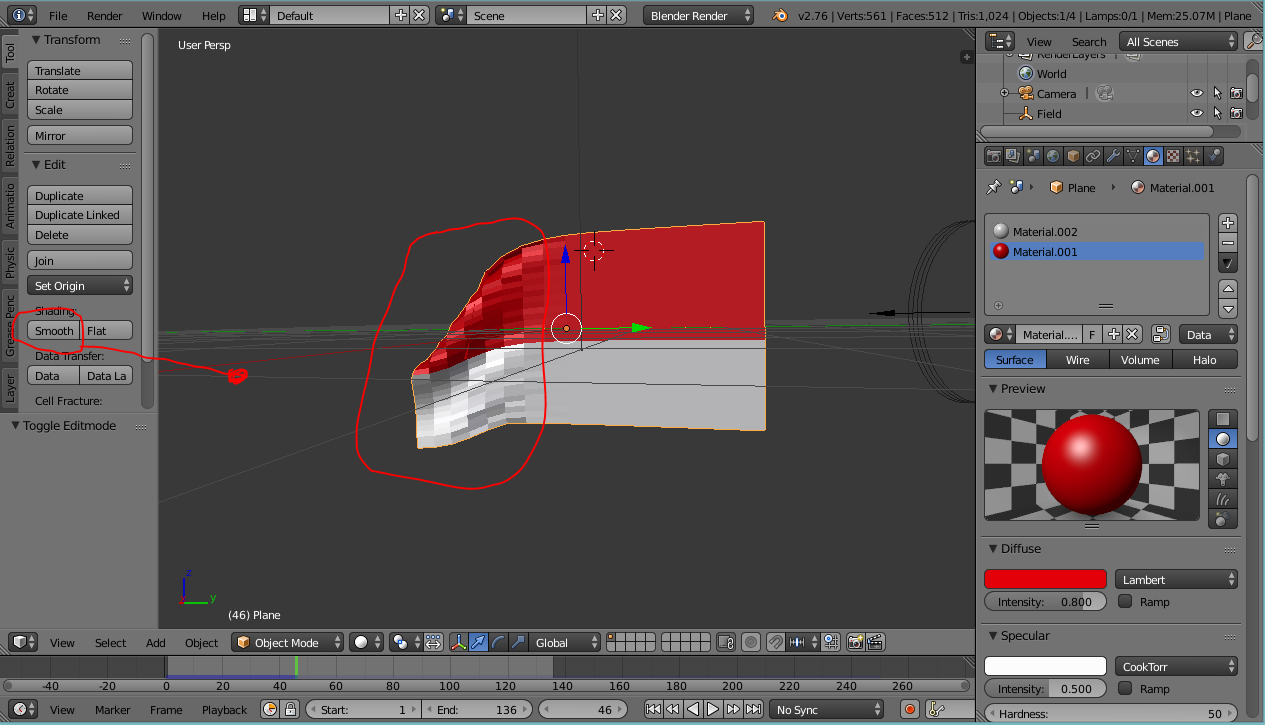The width and height of the screenshot is (1265, 725).
Task: Switch to the Halo material type tab
Action: [1205, 359]
